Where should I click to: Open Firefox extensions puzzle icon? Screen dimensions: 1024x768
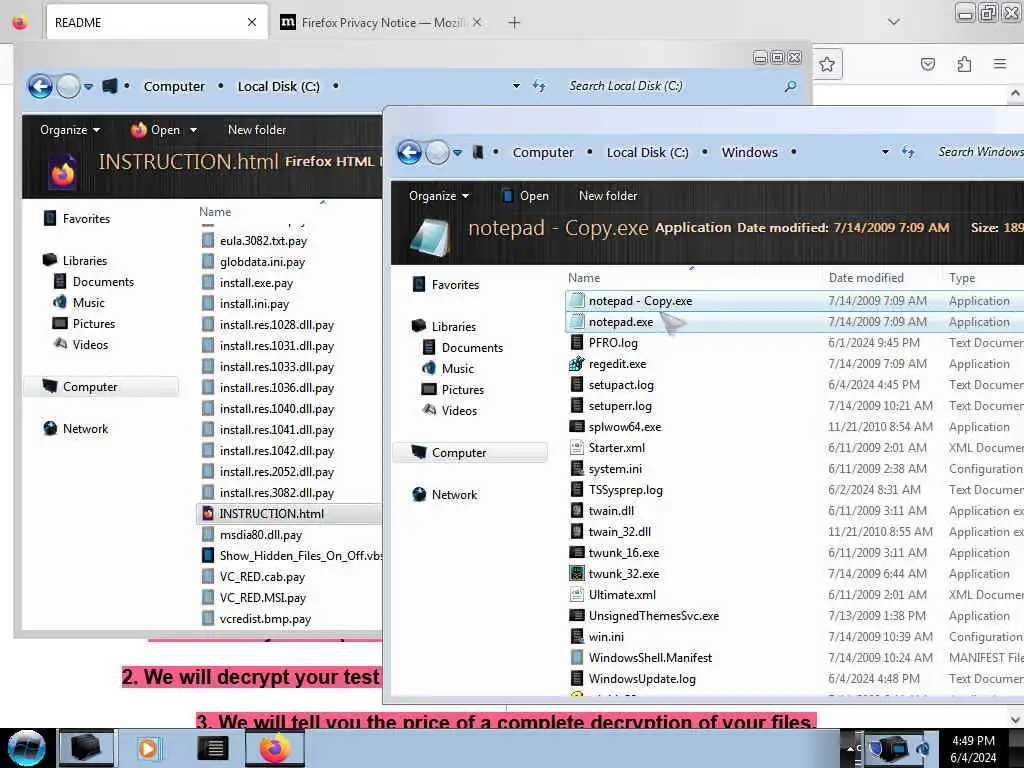click(964, 64)
